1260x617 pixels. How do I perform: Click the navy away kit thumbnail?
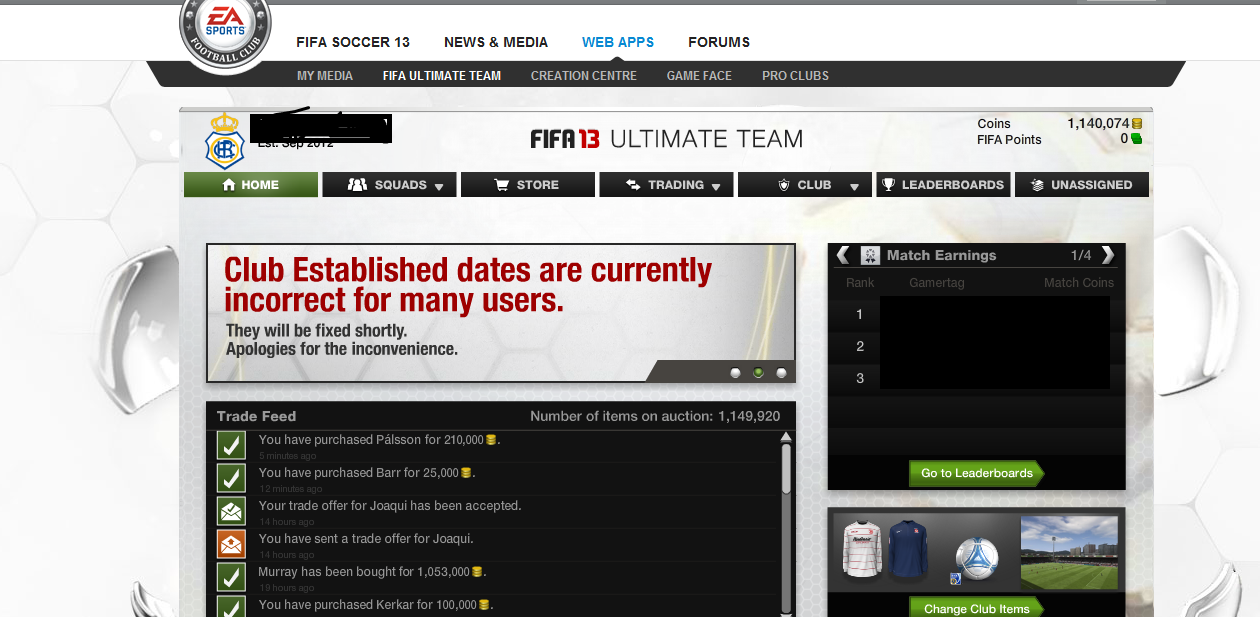pos(908,549)
